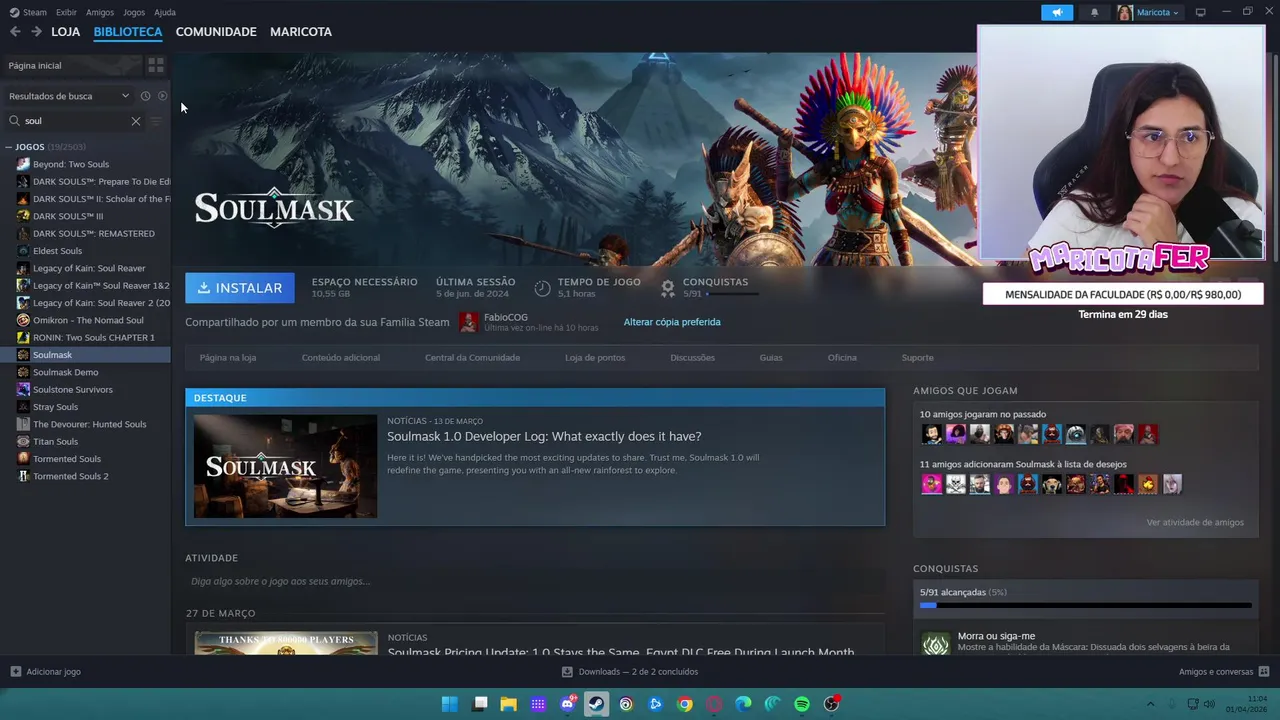Show hidden system tray icons
Screen dimensions: 1280x720
tap(1150, 704)
